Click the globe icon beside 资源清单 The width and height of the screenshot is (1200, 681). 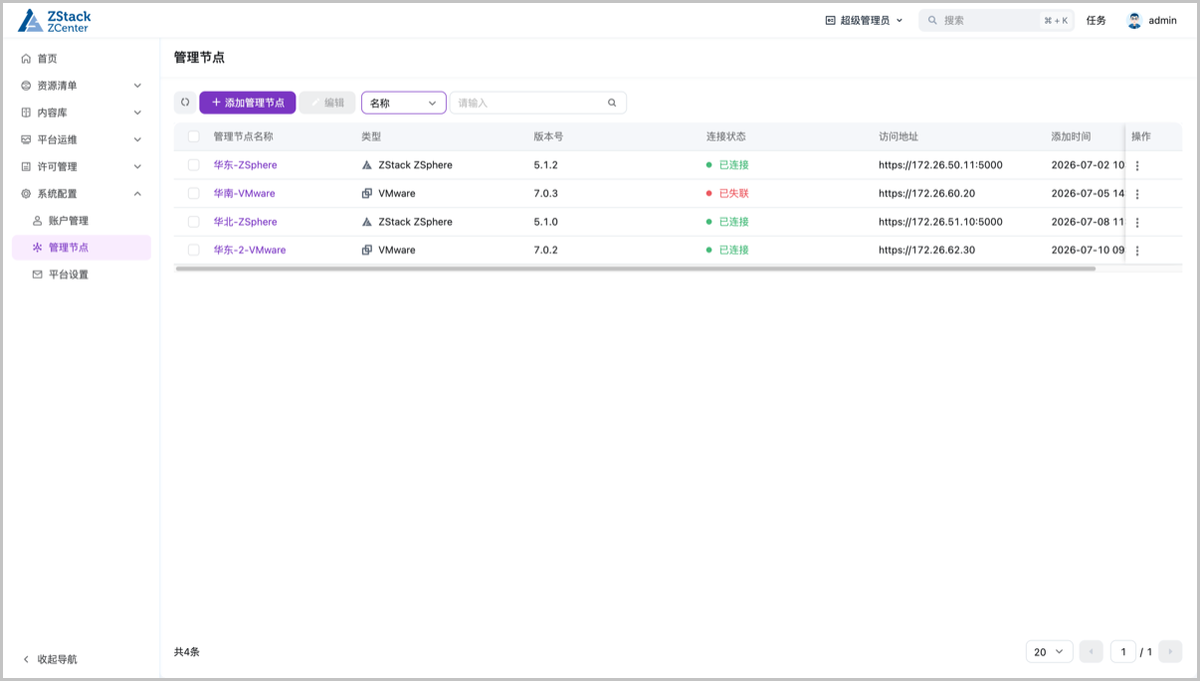(26, 86)
